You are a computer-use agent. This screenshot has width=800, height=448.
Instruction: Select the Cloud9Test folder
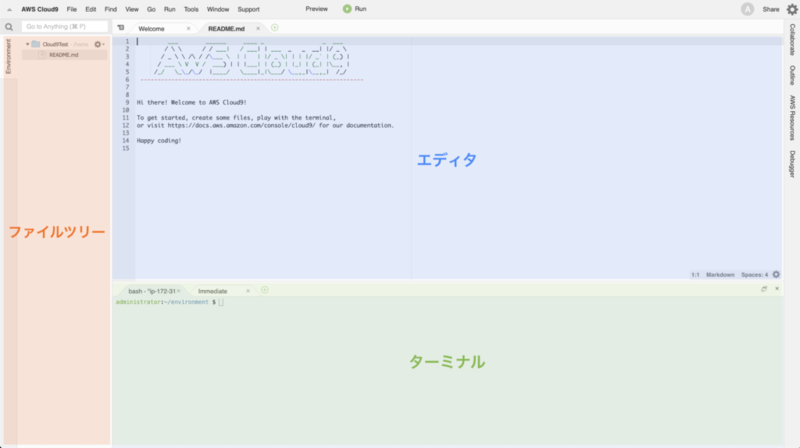click(x=55, y=44)
